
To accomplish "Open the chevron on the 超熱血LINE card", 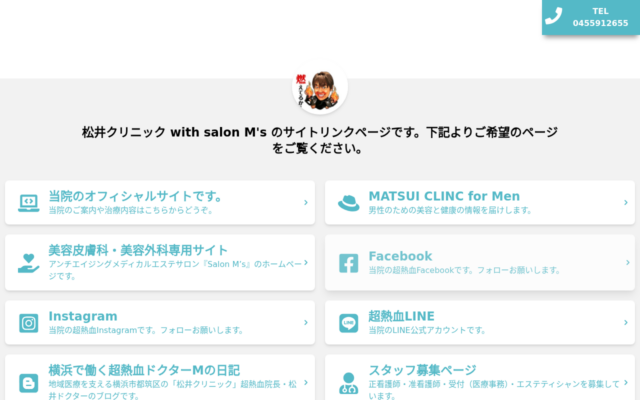I will pyautogui.click(x=626, y=322).
